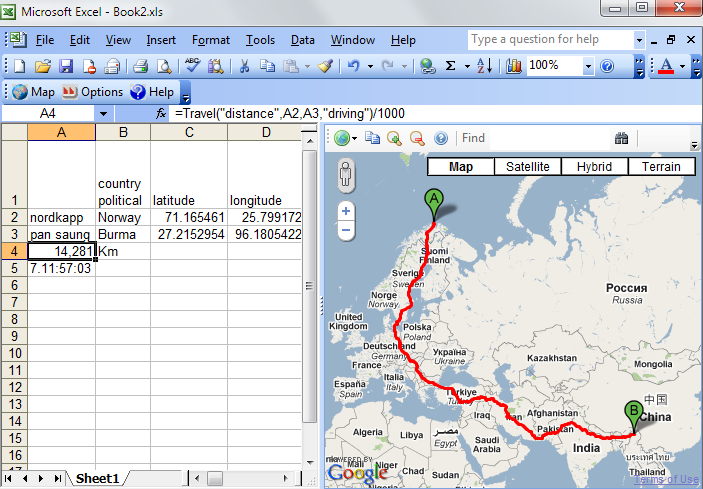This screenshot has height=489, width=703.
Task: Click the New workbook icon
Action: [x=20, y=66]
